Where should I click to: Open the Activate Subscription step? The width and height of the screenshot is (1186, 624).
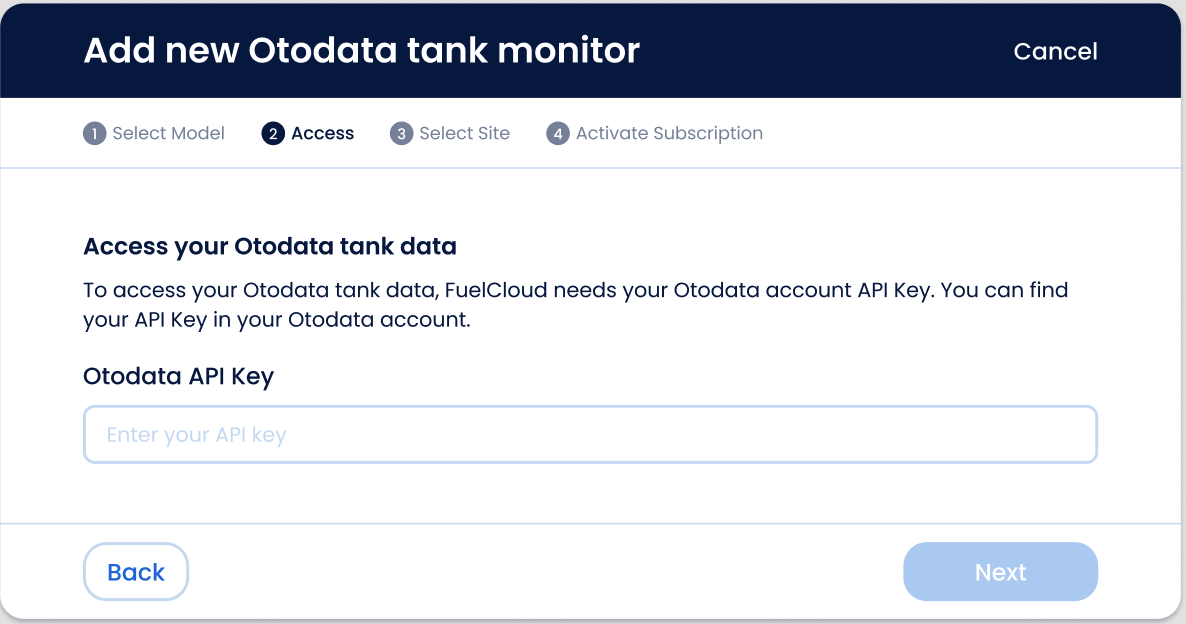click(x=655, y=134)
